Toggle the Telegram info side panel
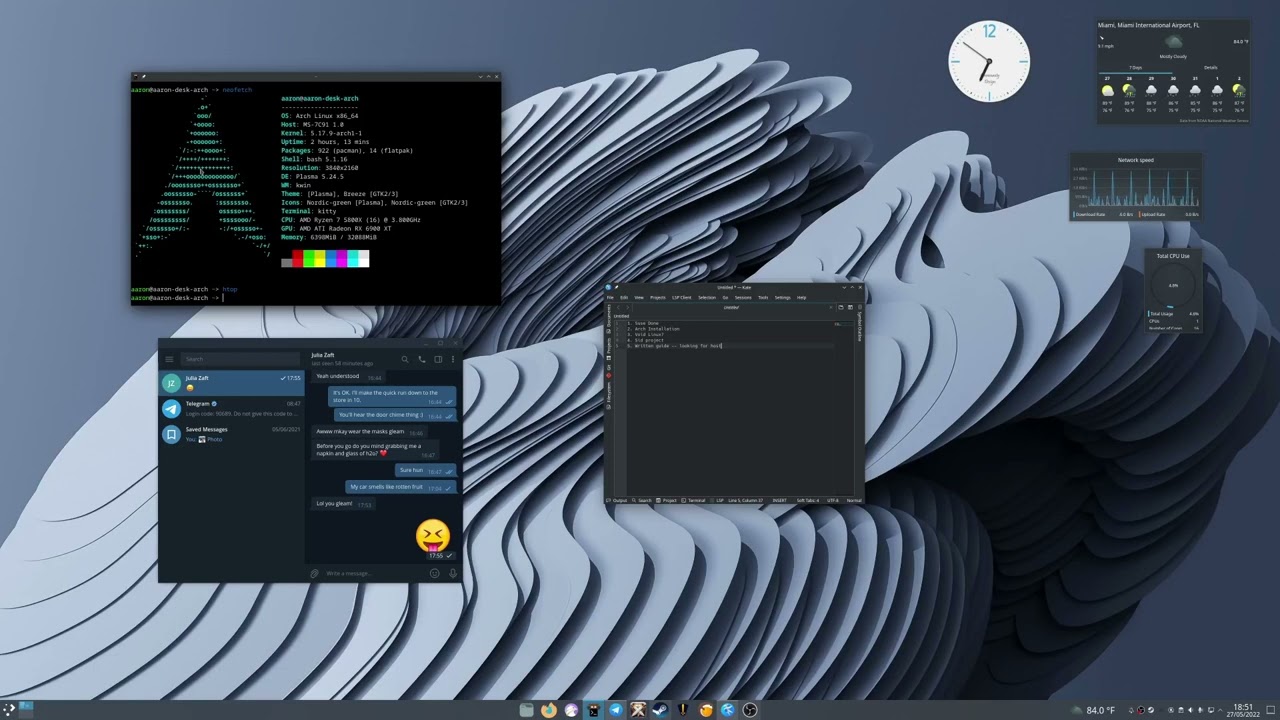Image resolution: width=1280 pixels, height=720 pixels. coord(438,359)
